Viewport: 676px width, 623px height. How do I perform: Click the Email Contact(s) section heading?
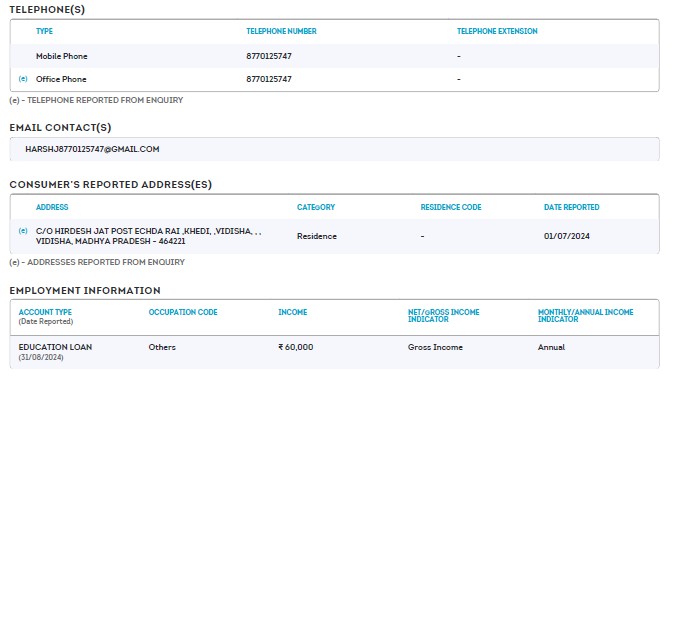[x=60, y=127]
